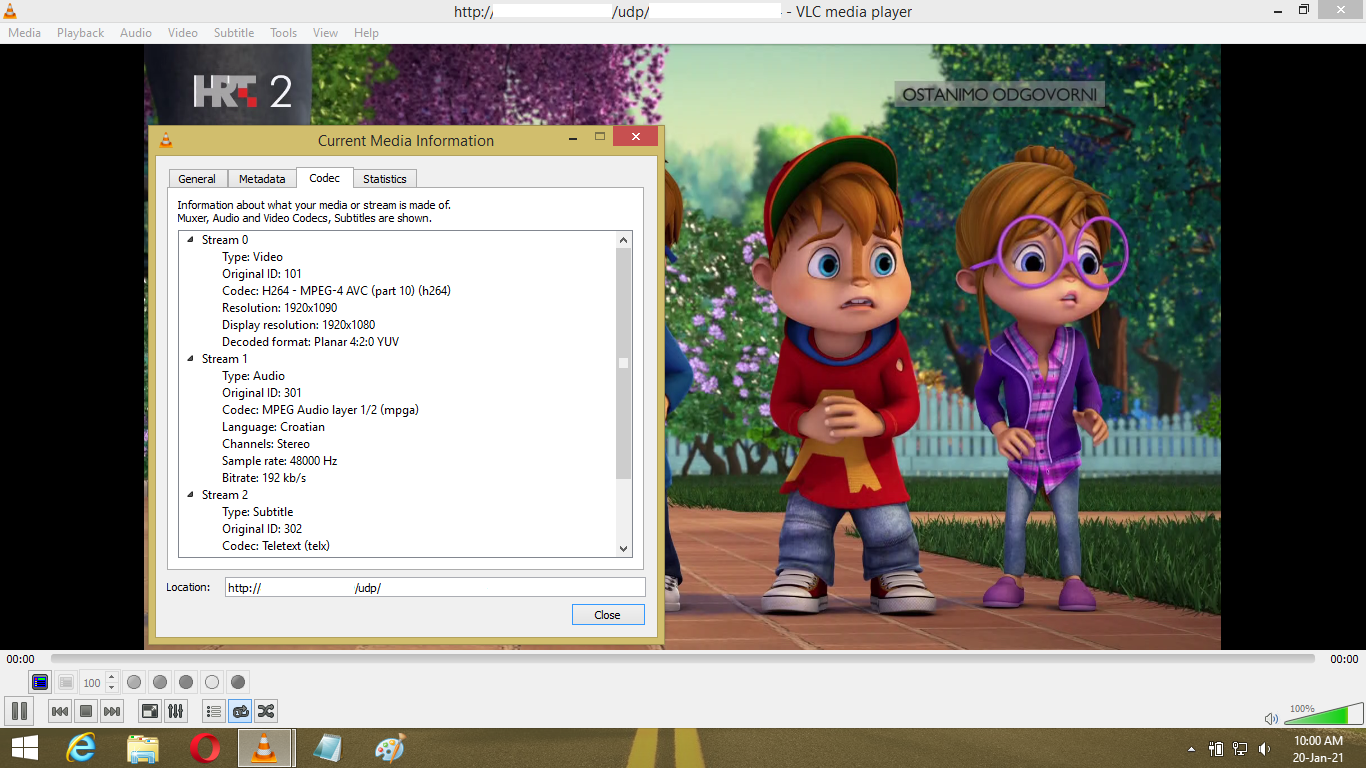This screenshot has width=1366, height=768.
Task: Go to previous media in playlist
Action: point(60,711)
